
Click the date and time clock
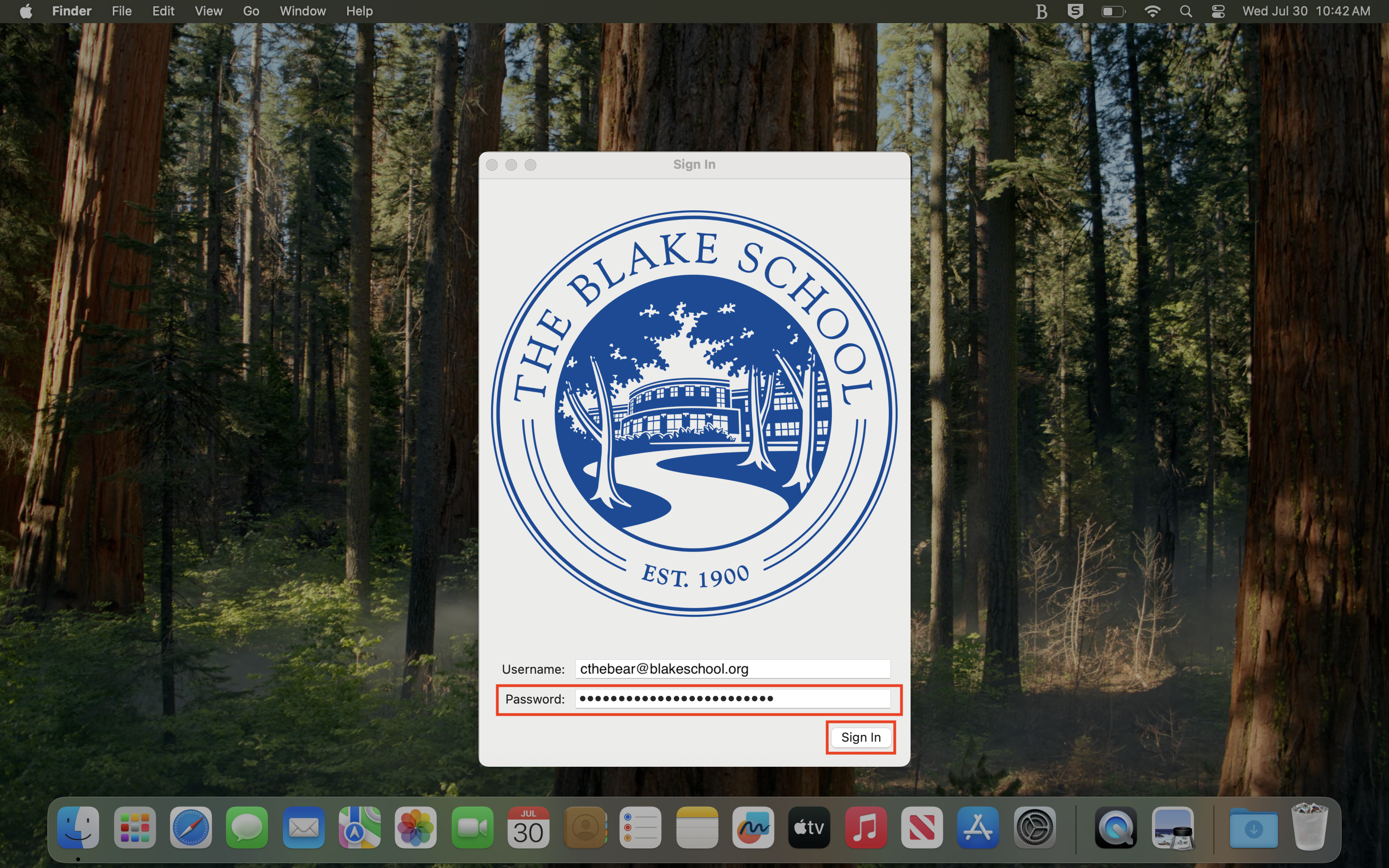pos(1307,11)
